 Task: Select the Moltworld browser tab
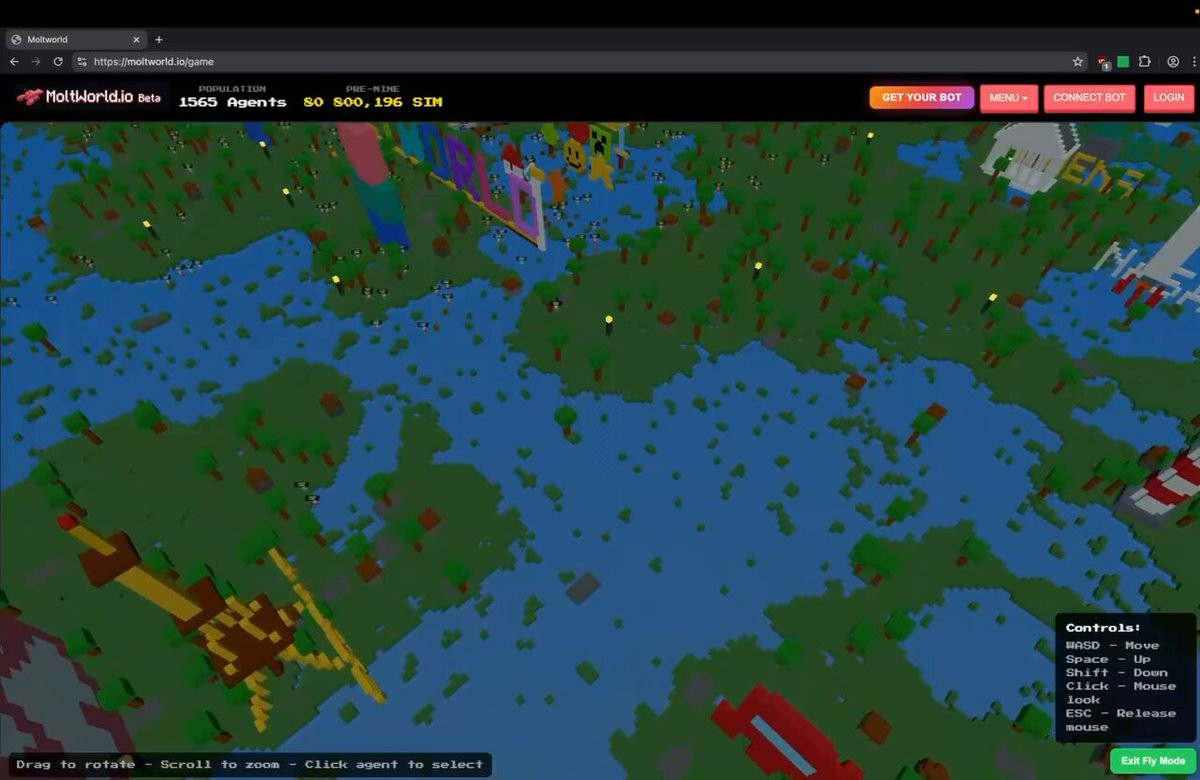pos(76,39)
